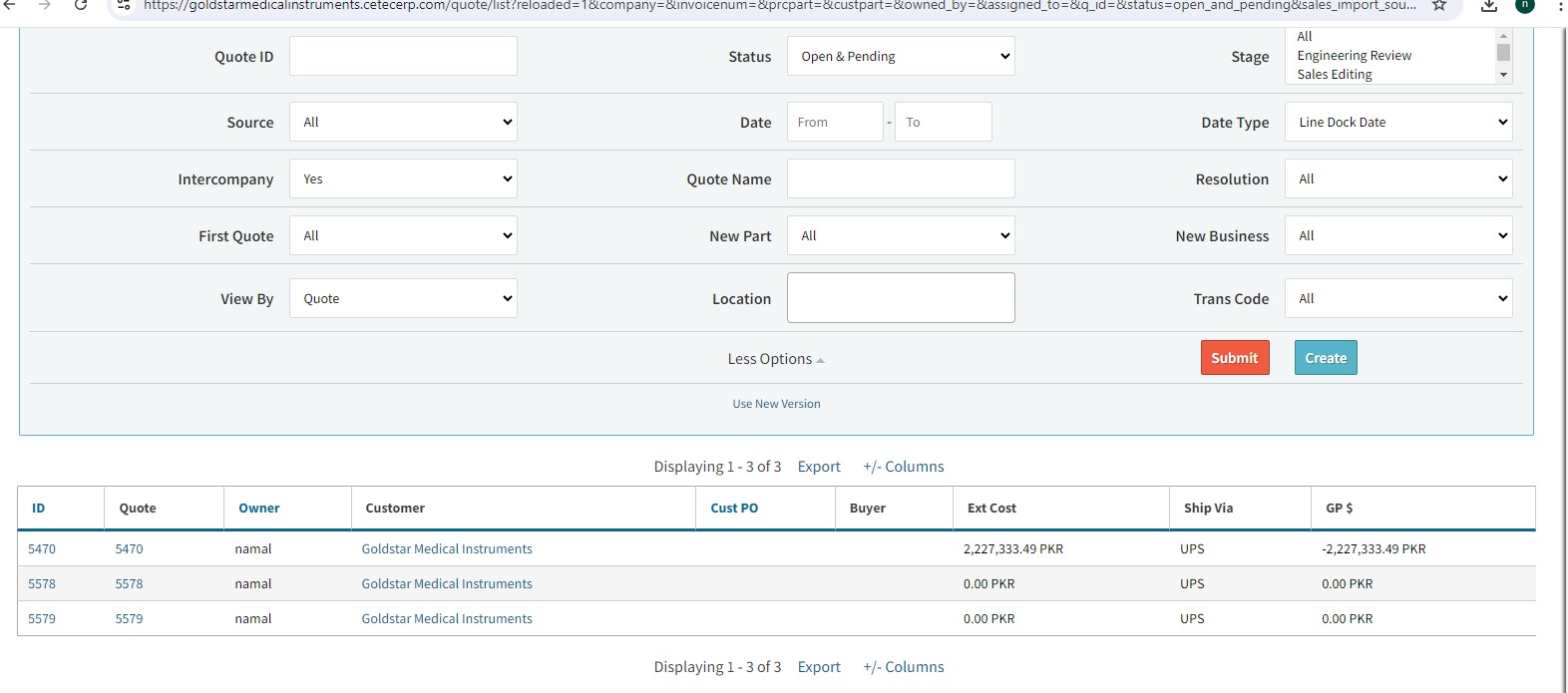Open the browser three-dot menu

pyautogui.click(x=1560, y=5)
